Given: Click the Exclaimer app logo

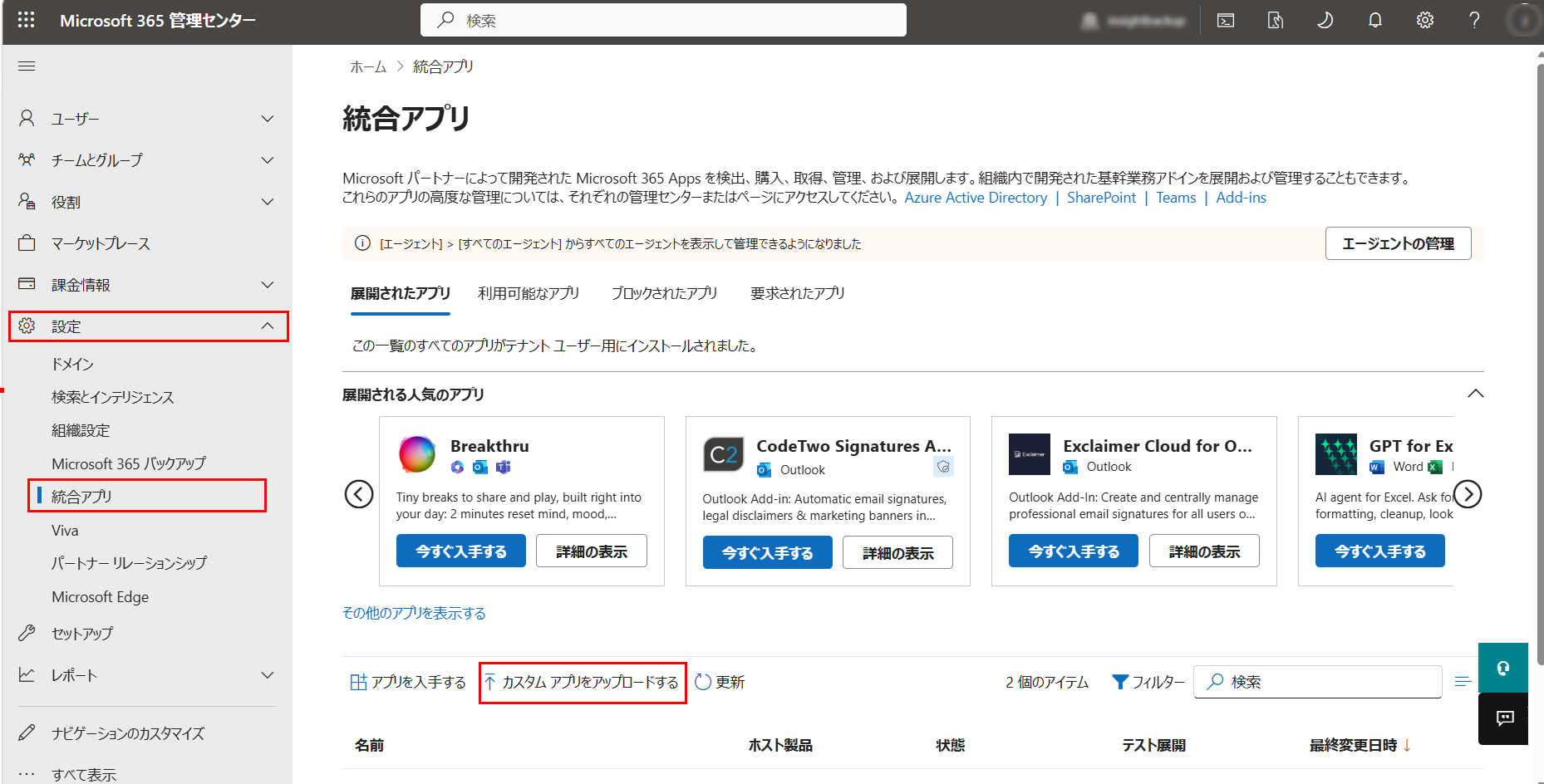Looking at the screenshot, I should tap(1030, 454).
